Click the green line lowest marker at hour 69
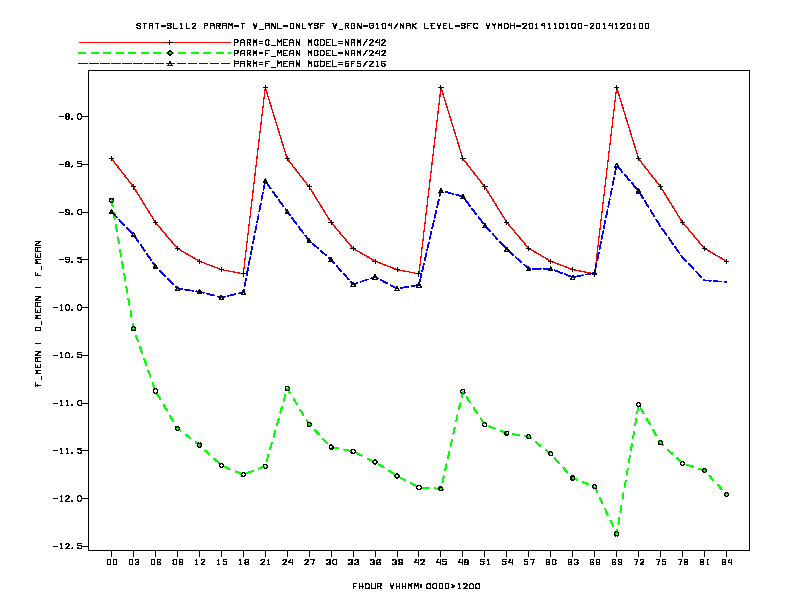Image resolution: width=792 pixels, height=612 pixels. pos(617,534)
